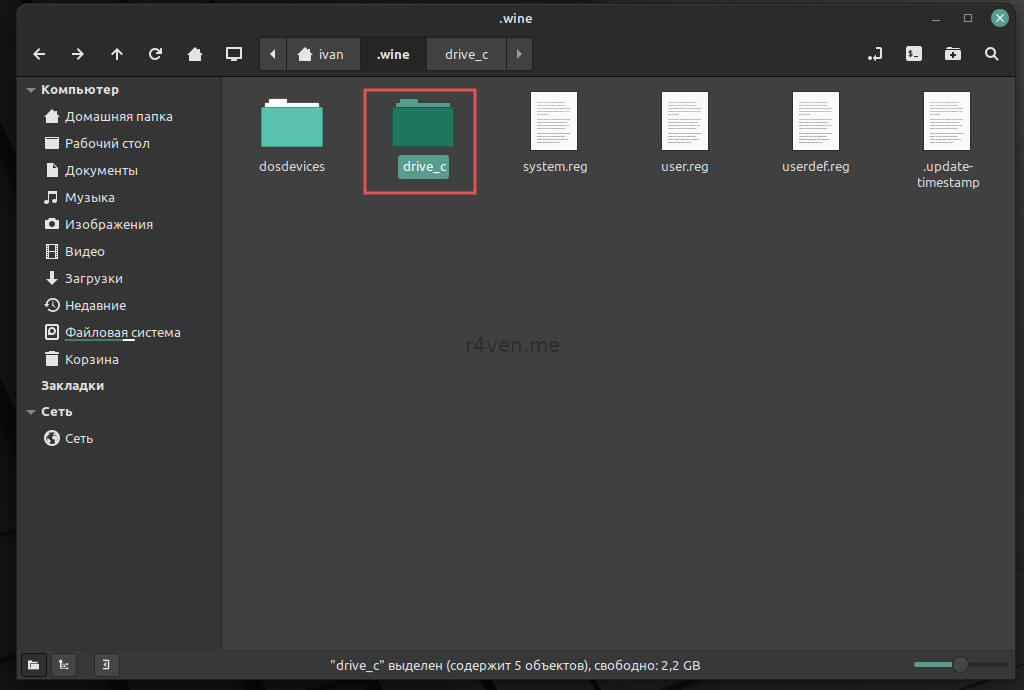Click the Computer monitor toolbar icon
Image resolution: width=1024 pixels, height=690 pixels.
click(234, 54)
